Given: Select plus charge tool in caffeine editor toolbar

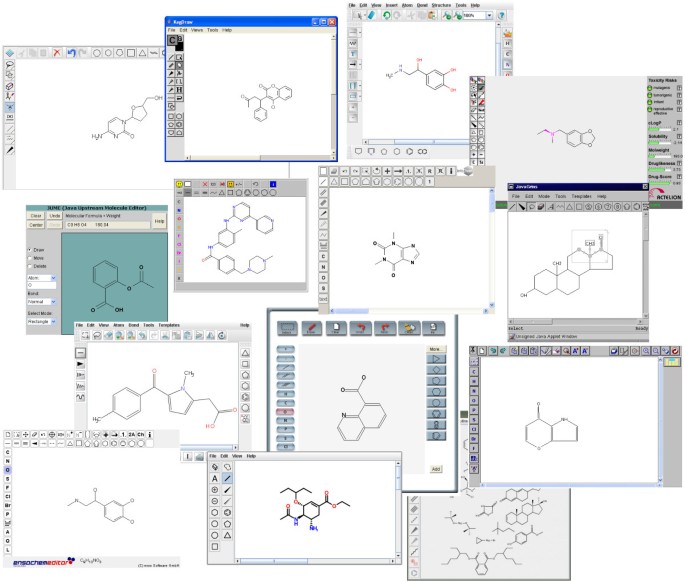Looking at the screenshot, I should click(387, 171).
